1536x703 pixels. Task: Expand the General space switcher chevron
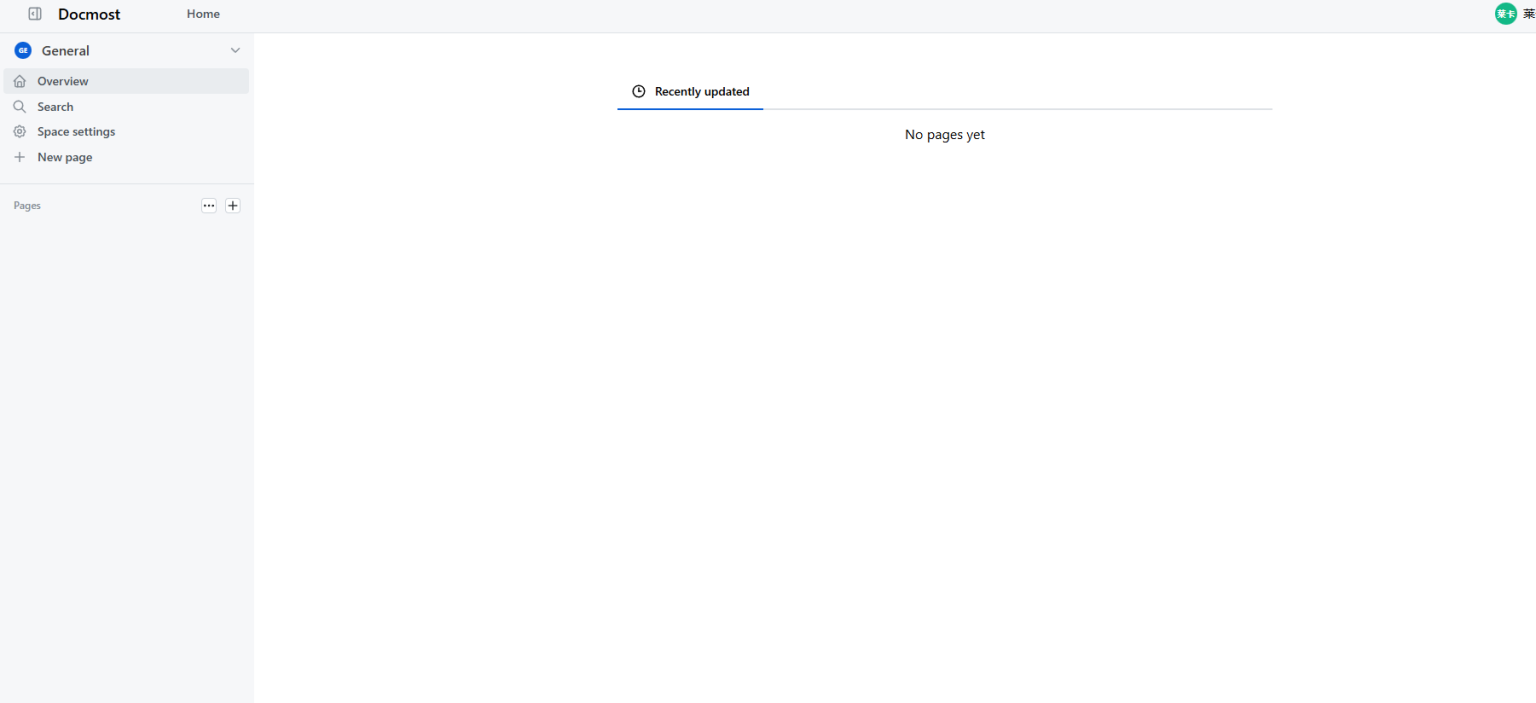pyautogui.click(x=235, y=51)
